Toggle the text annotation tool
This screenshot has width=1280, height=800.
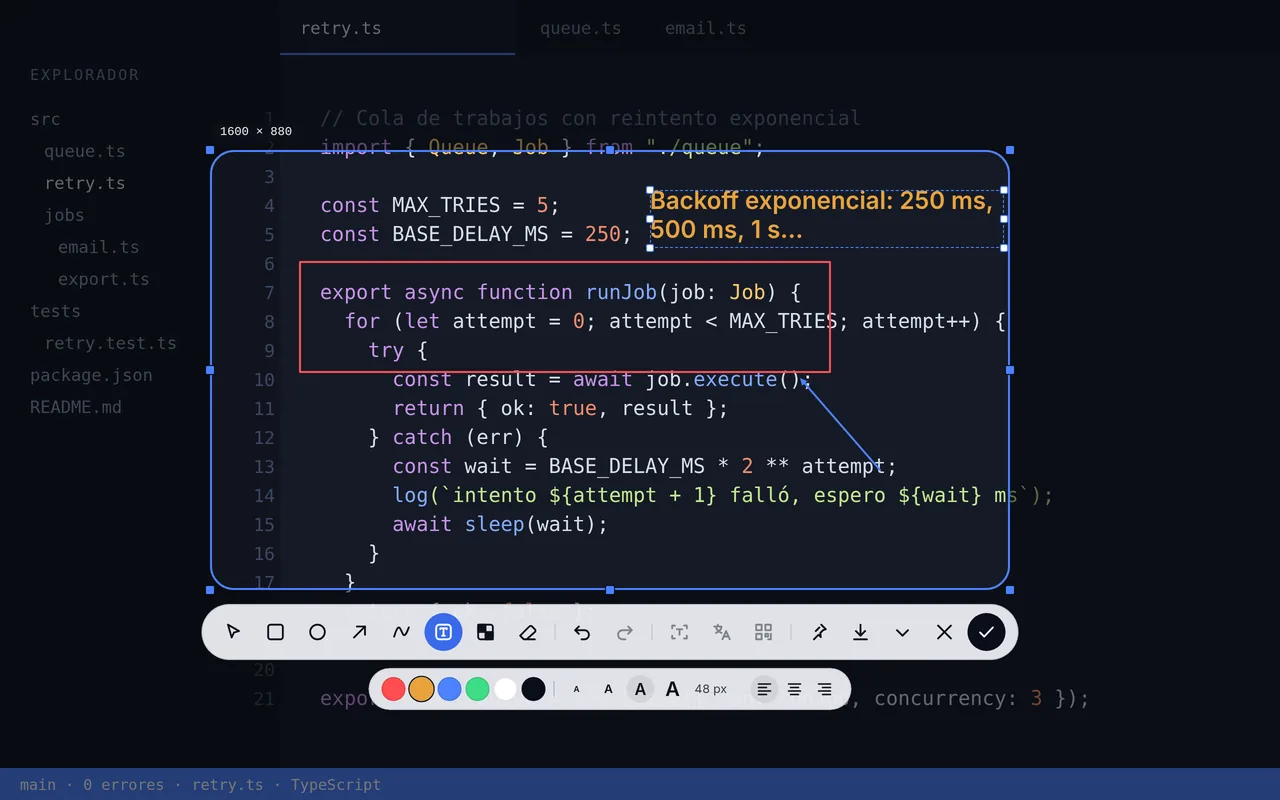point(444,632)
